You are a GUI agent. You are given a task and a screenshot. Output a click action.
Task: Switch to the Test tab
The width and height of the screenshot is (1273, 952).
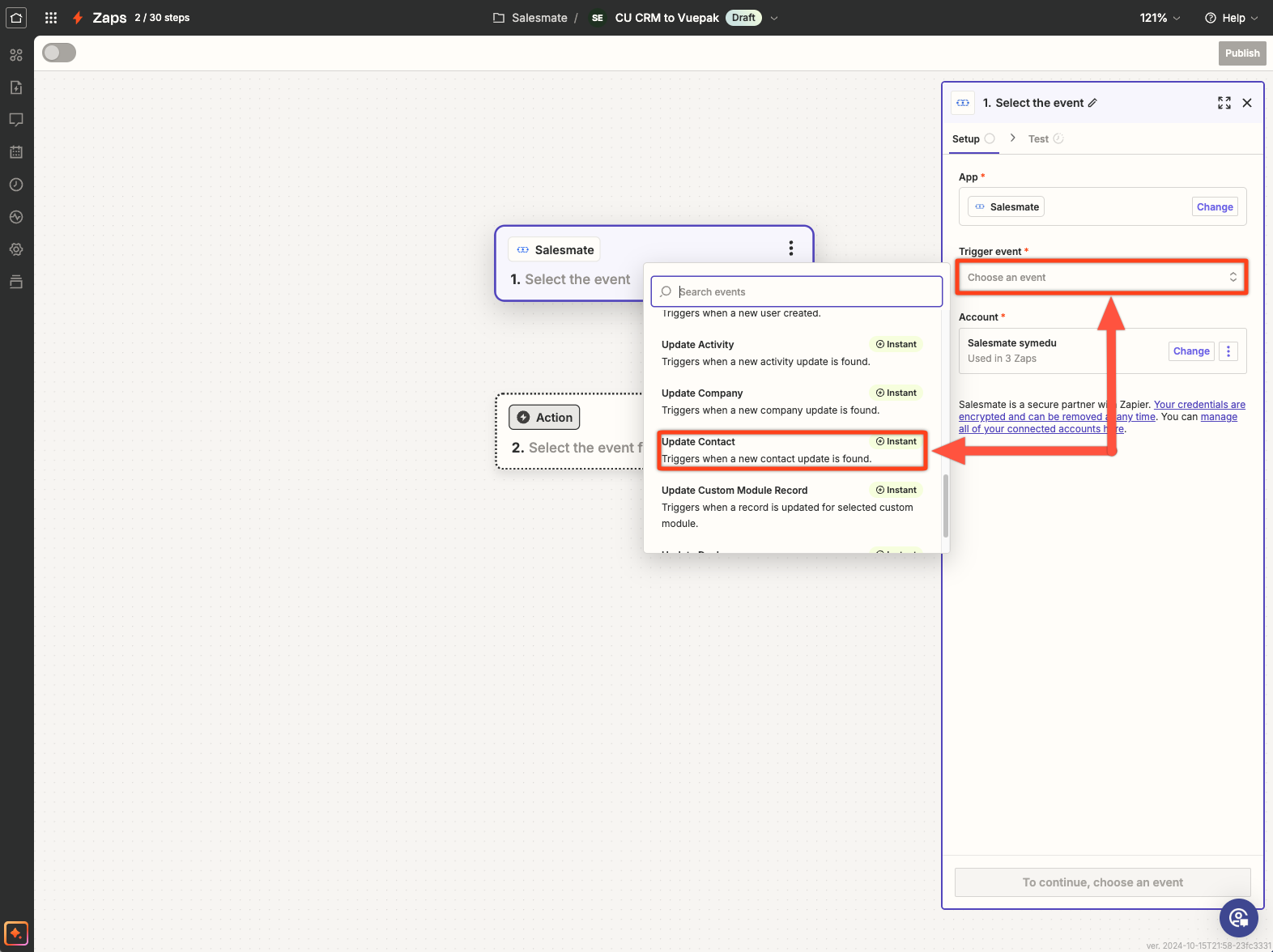(x=1038, y=139)
